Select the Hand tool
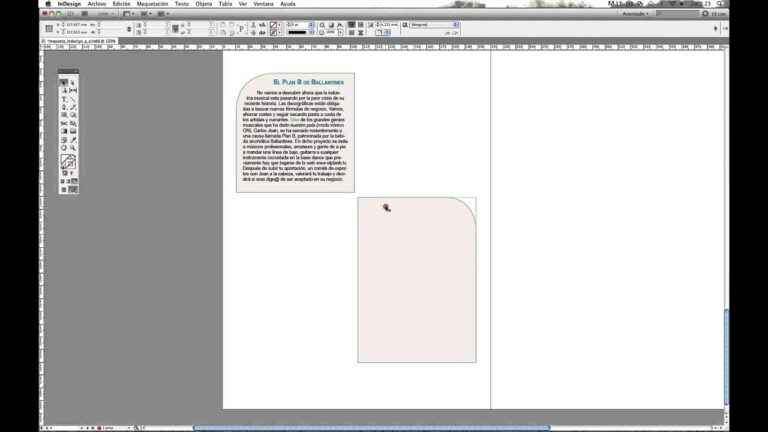The height and width of the screenshot is (432, 768). point(64,148)
